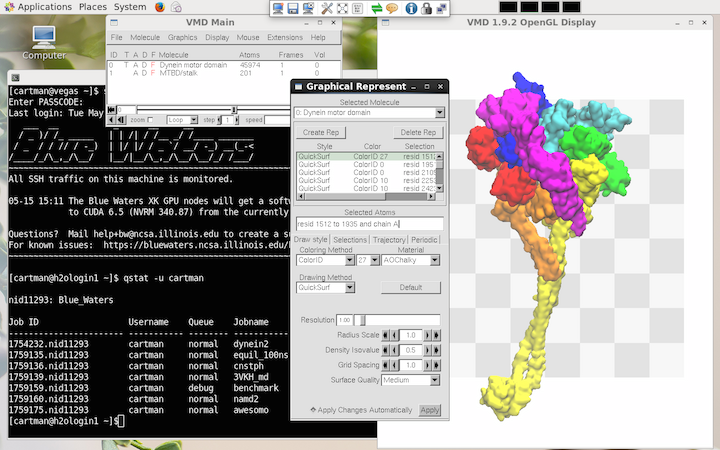Toggle Fixed flag F for MTBD/stalk molecule
The width and height of the screenshot is (720, 450).
153,73
